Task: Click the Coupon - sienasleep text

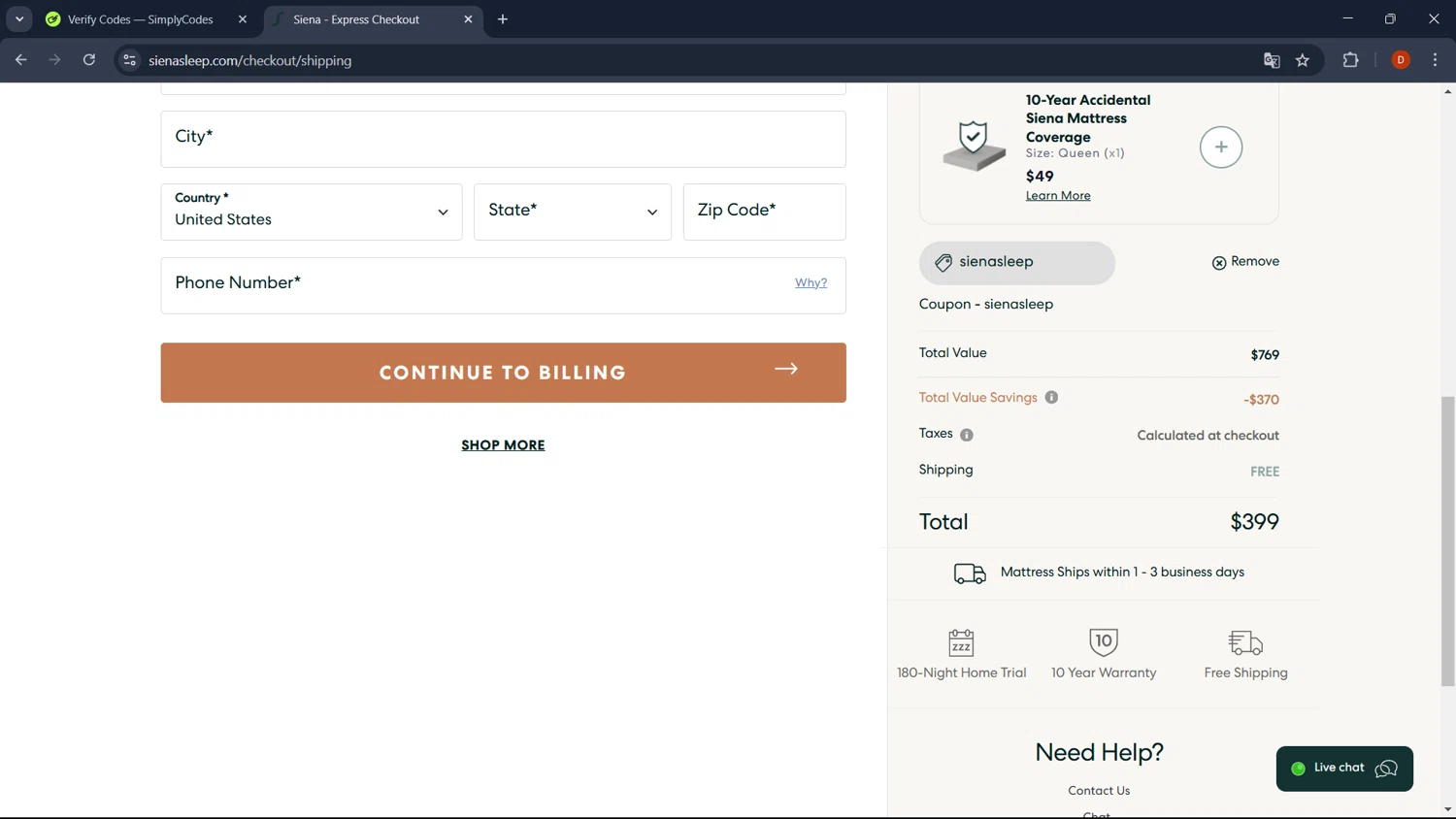Action: tap(986, 305)
